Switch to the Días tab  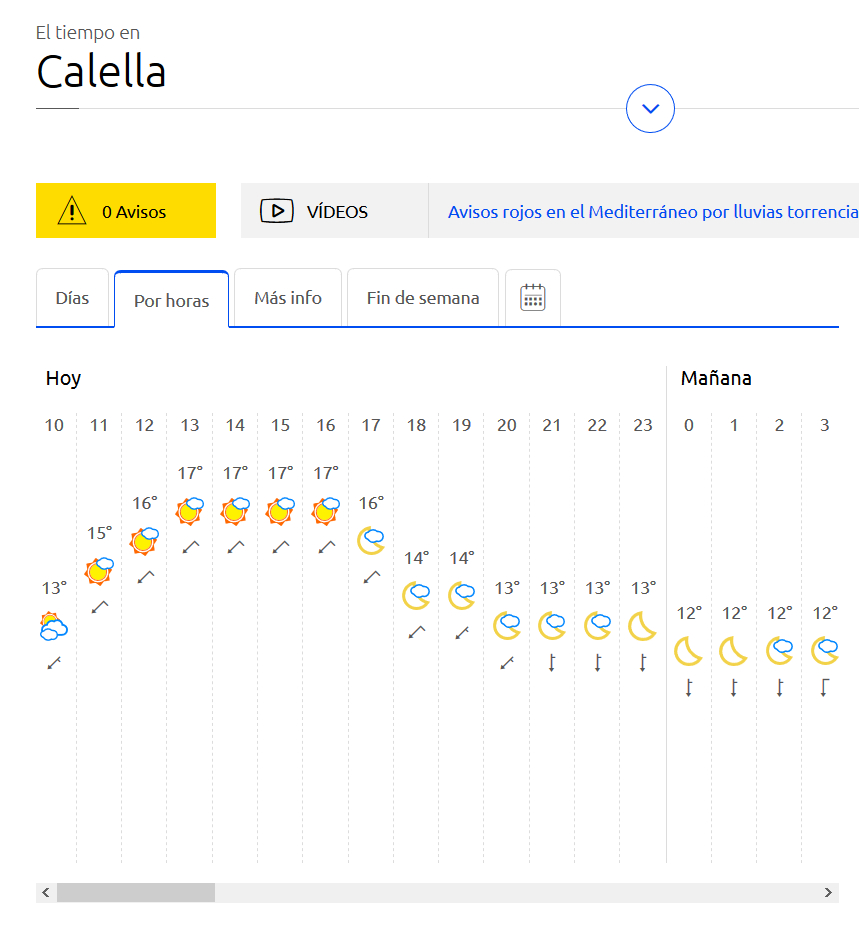click(72, 298)
